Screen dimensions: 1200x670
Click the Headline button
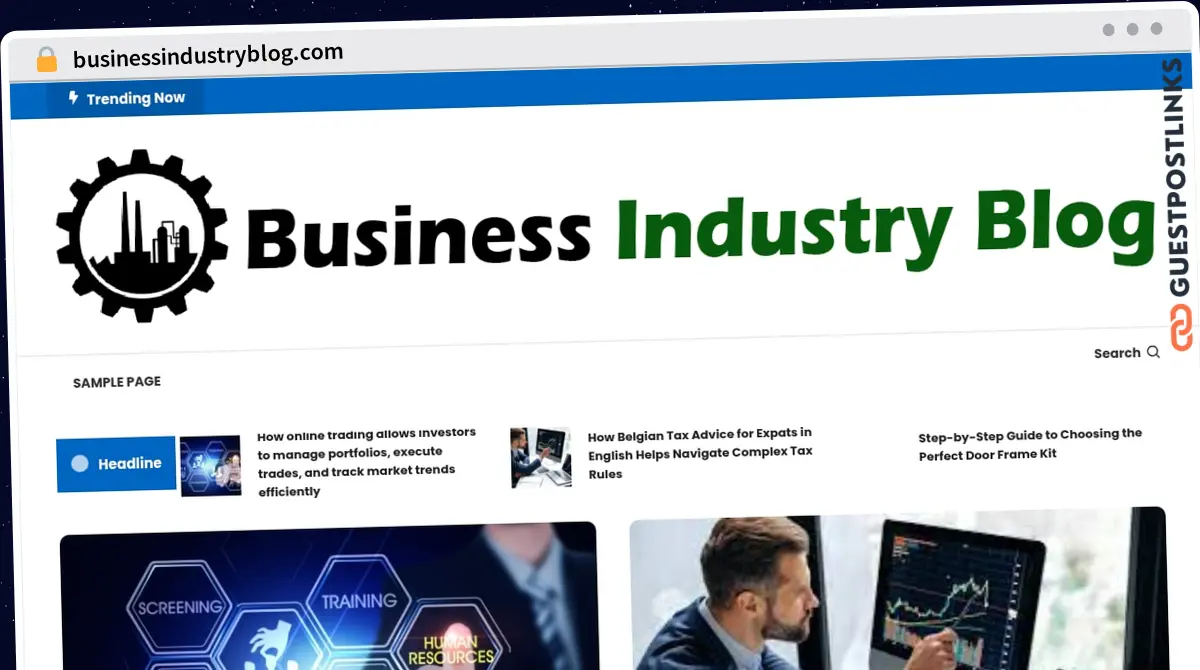[116, 464]
